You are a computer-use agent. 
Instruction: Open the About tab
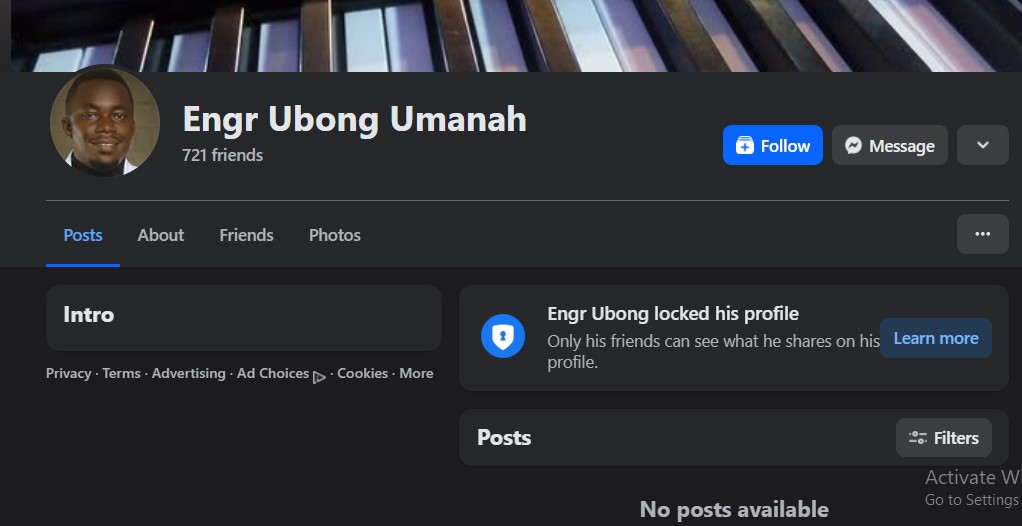(160, 235)
